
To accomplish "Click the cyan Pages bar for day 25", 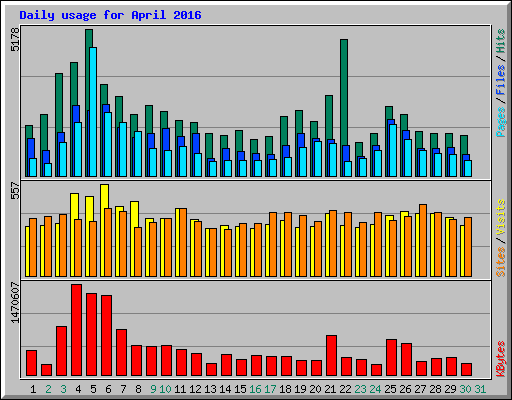I will [x=393, y=151].
